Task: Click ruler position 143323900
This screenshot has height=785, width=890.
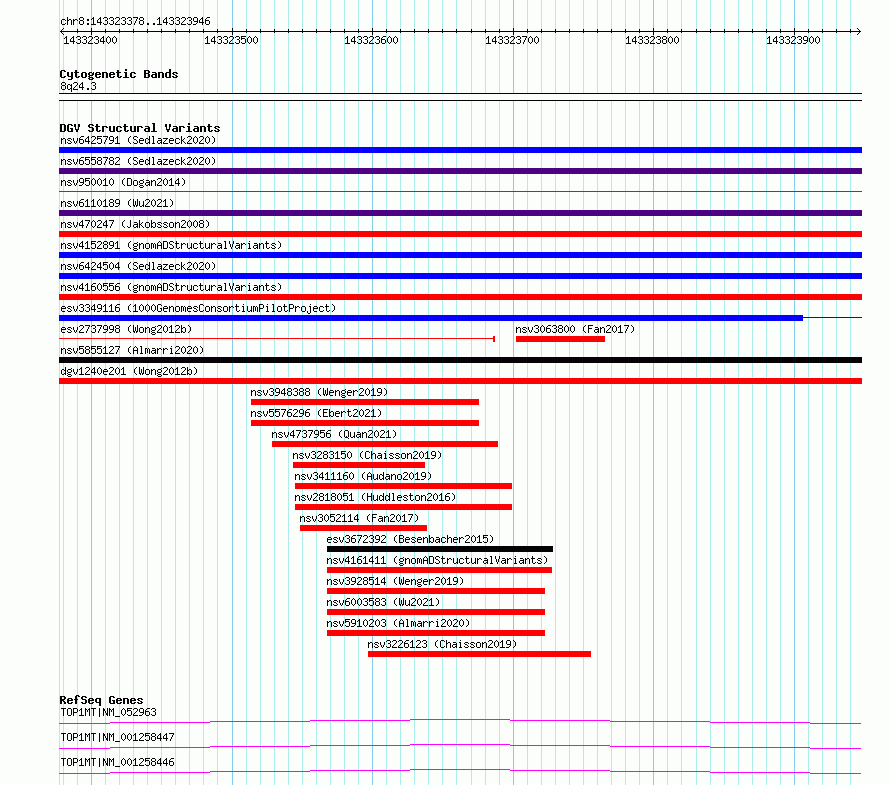Action: coord(793,40)
